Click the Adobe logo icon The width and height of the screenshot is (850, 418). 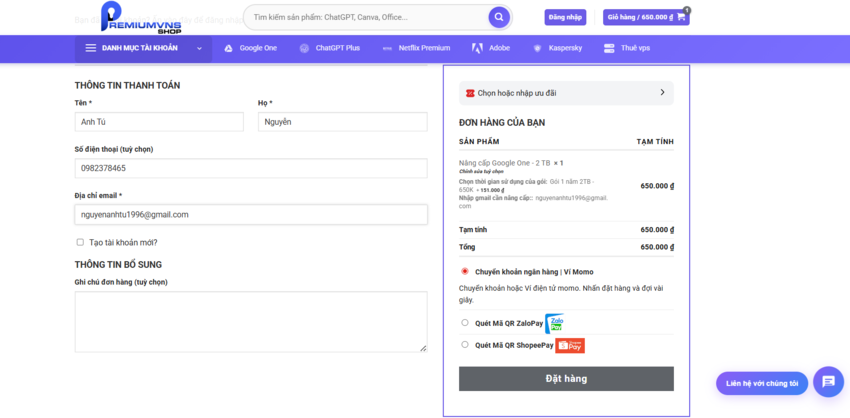[x=477, y=48]
